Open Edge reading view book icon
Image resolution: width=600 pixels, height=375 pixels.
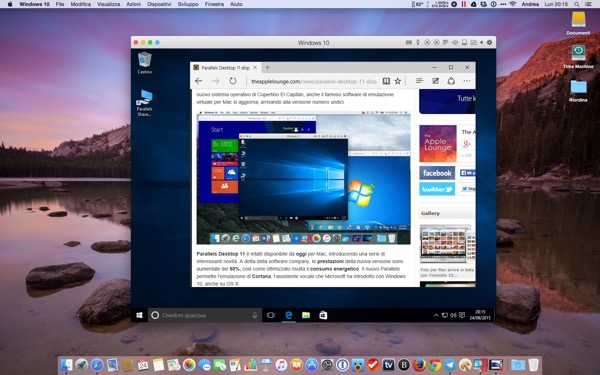(386, 81)
